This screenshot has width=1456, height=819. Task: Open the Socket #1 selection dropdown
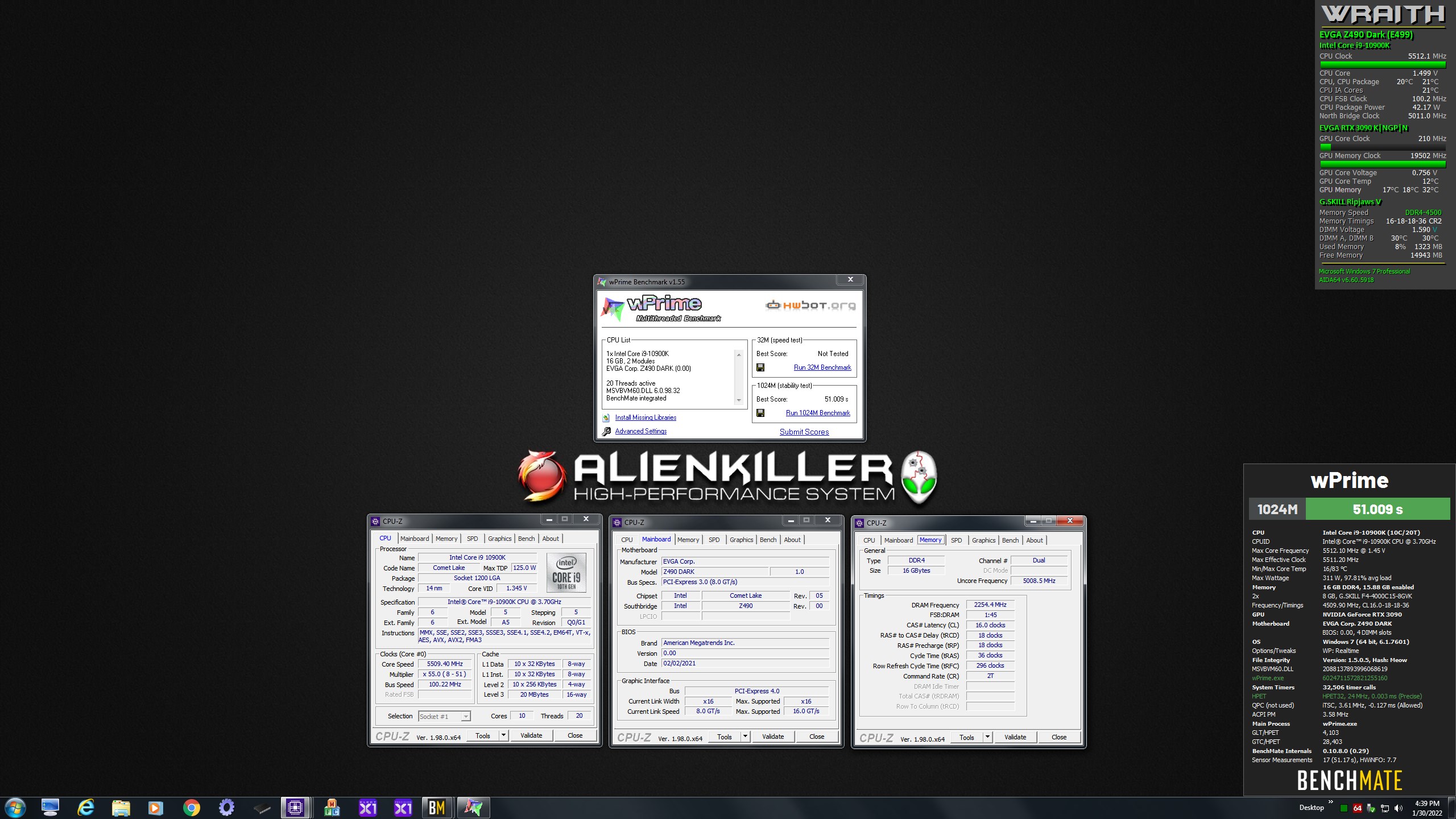tap(444, 717)
